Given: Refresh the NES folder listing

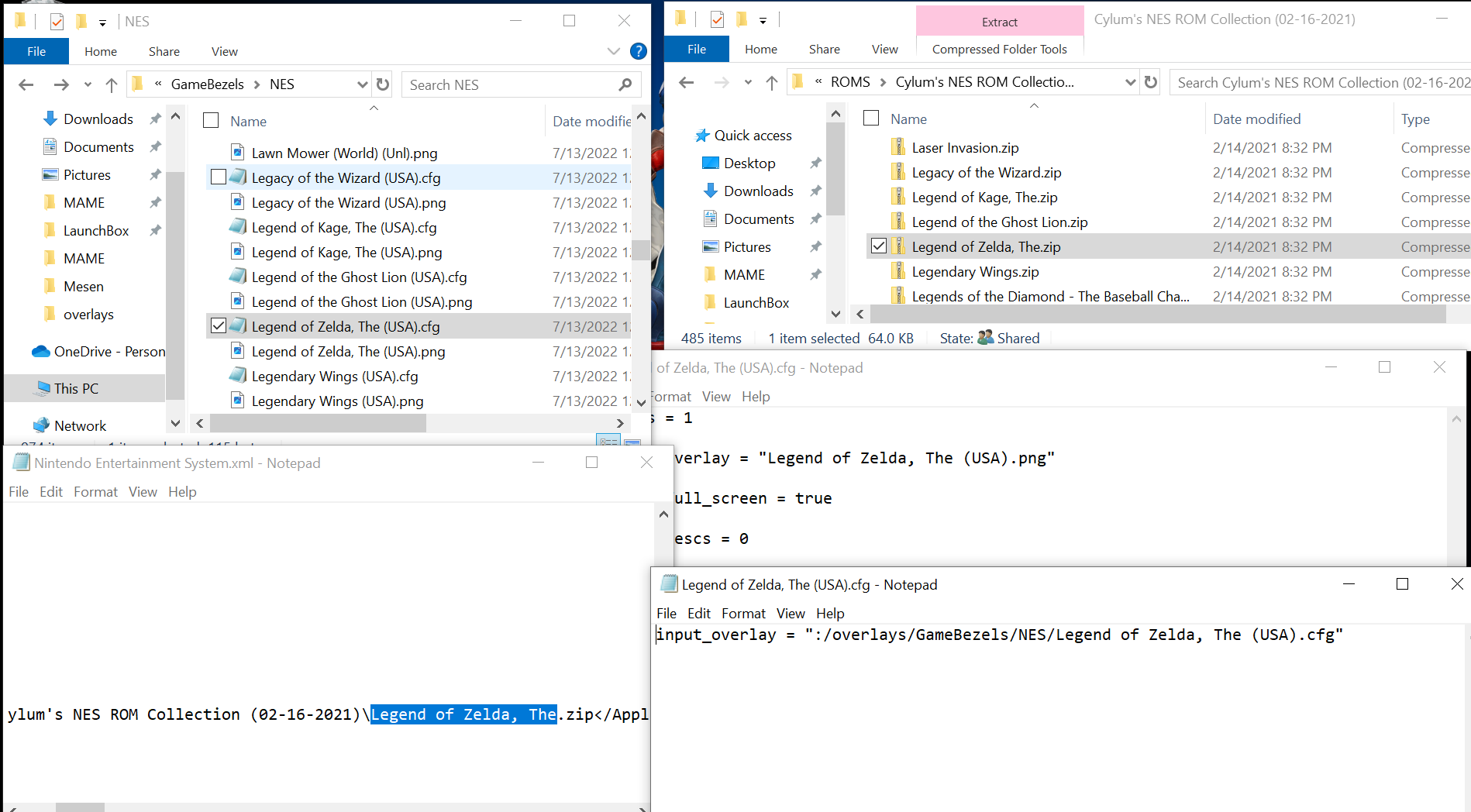Looking at the screenshot, I should 383,84.
